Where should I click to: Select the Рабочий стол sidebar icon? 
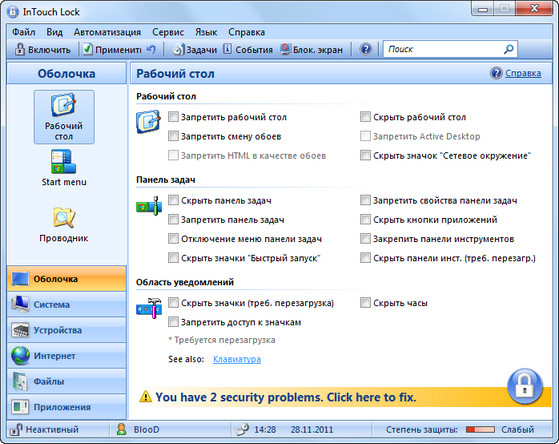64,117
